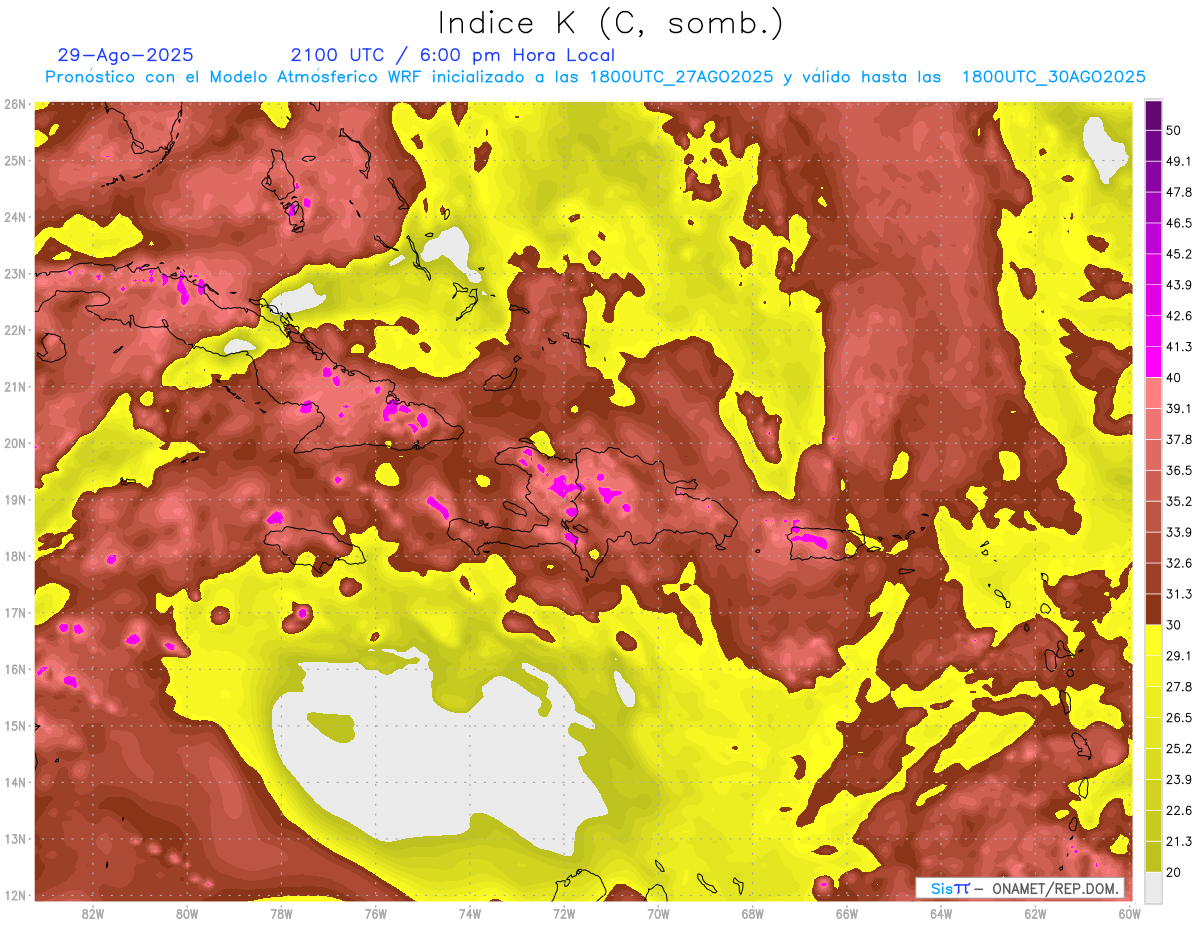
Task: Click the "Pronostico con el Modelo Atmosferico WRF" line
Action: click(x=595, y=77)
